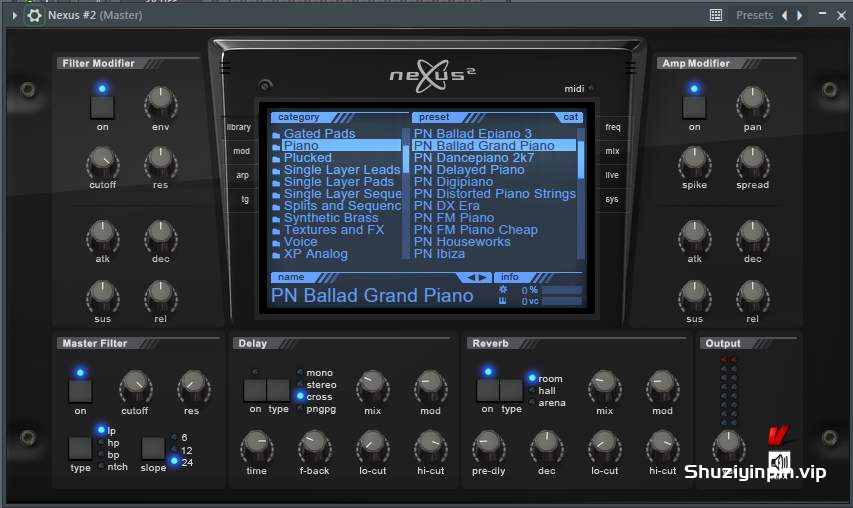Toggle the Delay on button
Viewport: 853px width, 508px height.
[x=255, y=391]
